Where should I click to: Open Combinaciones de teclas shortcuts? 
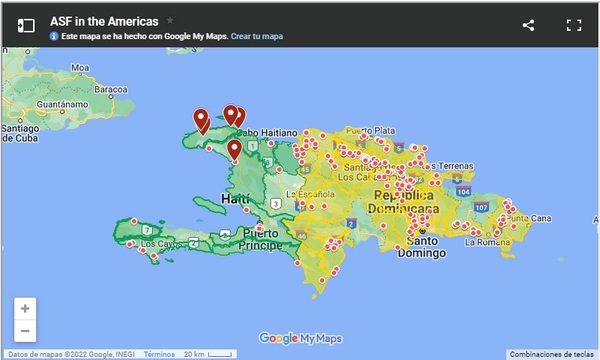click(x=552, y=354)
